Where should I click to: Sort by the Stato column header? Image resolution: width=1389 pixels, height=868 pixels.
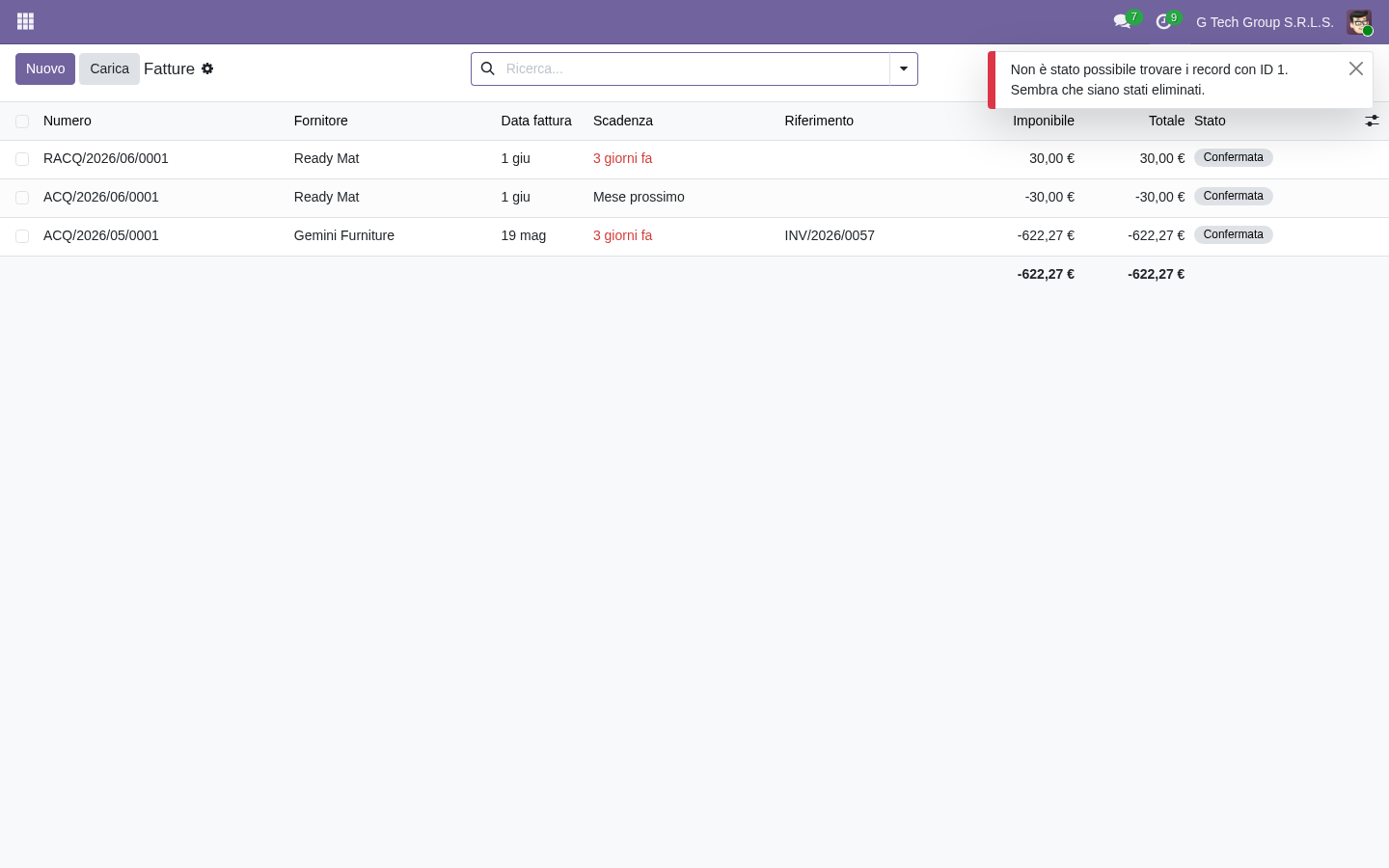[1210, 121]
